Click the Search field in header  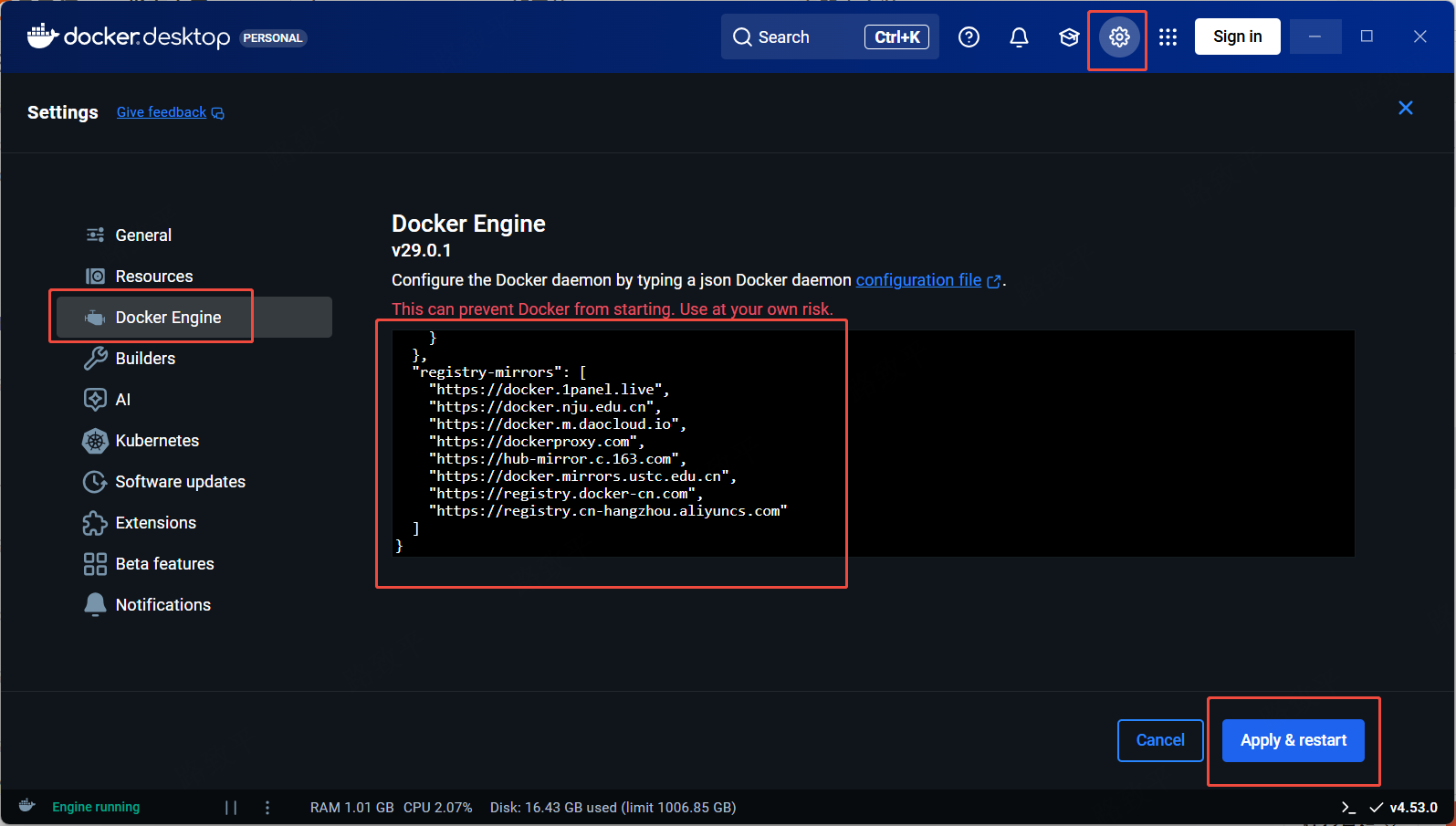[x=830, y=37]
